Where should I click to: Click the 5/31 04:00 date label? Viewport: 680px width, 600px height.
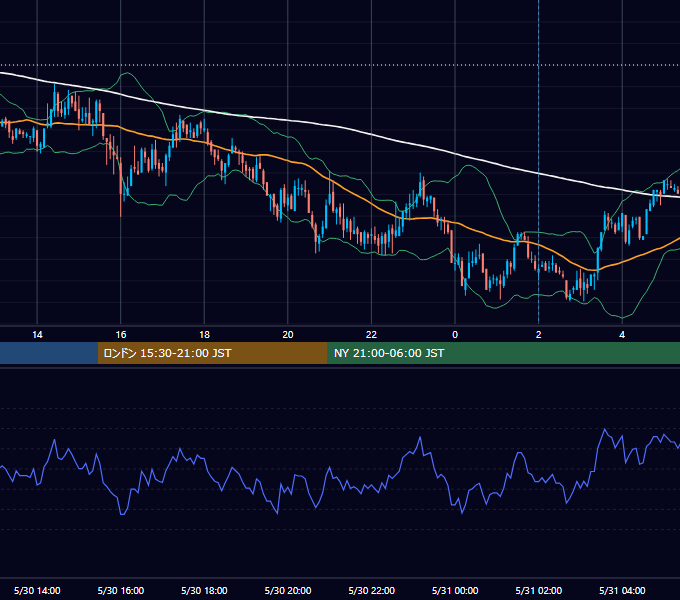[622, 590]
